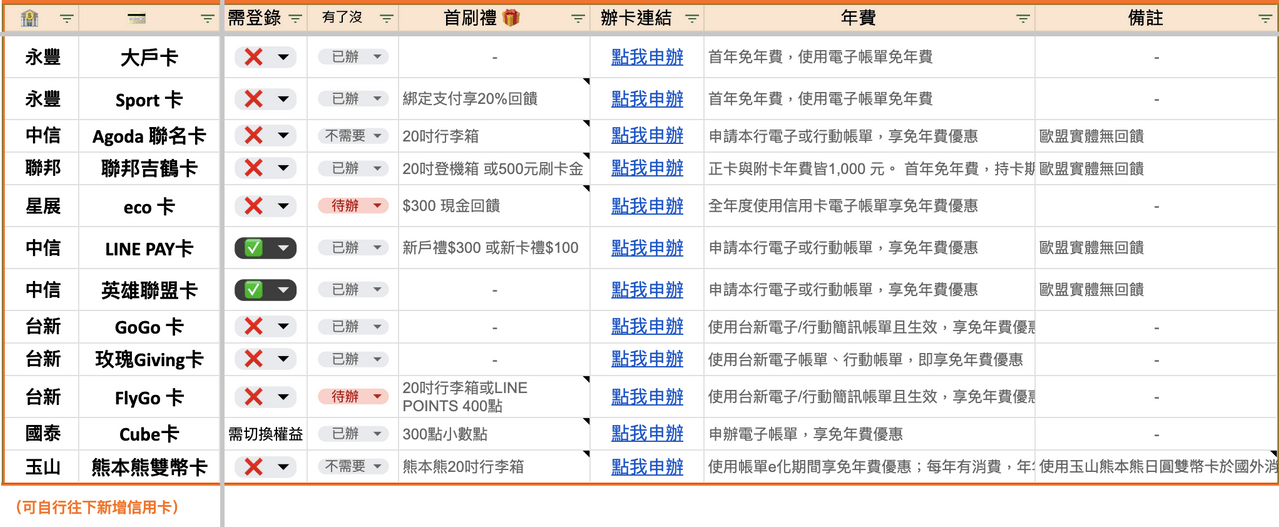Select the 20吋行李箱 gift cell for Agoda 聯名卡

(x=494, y=136)
